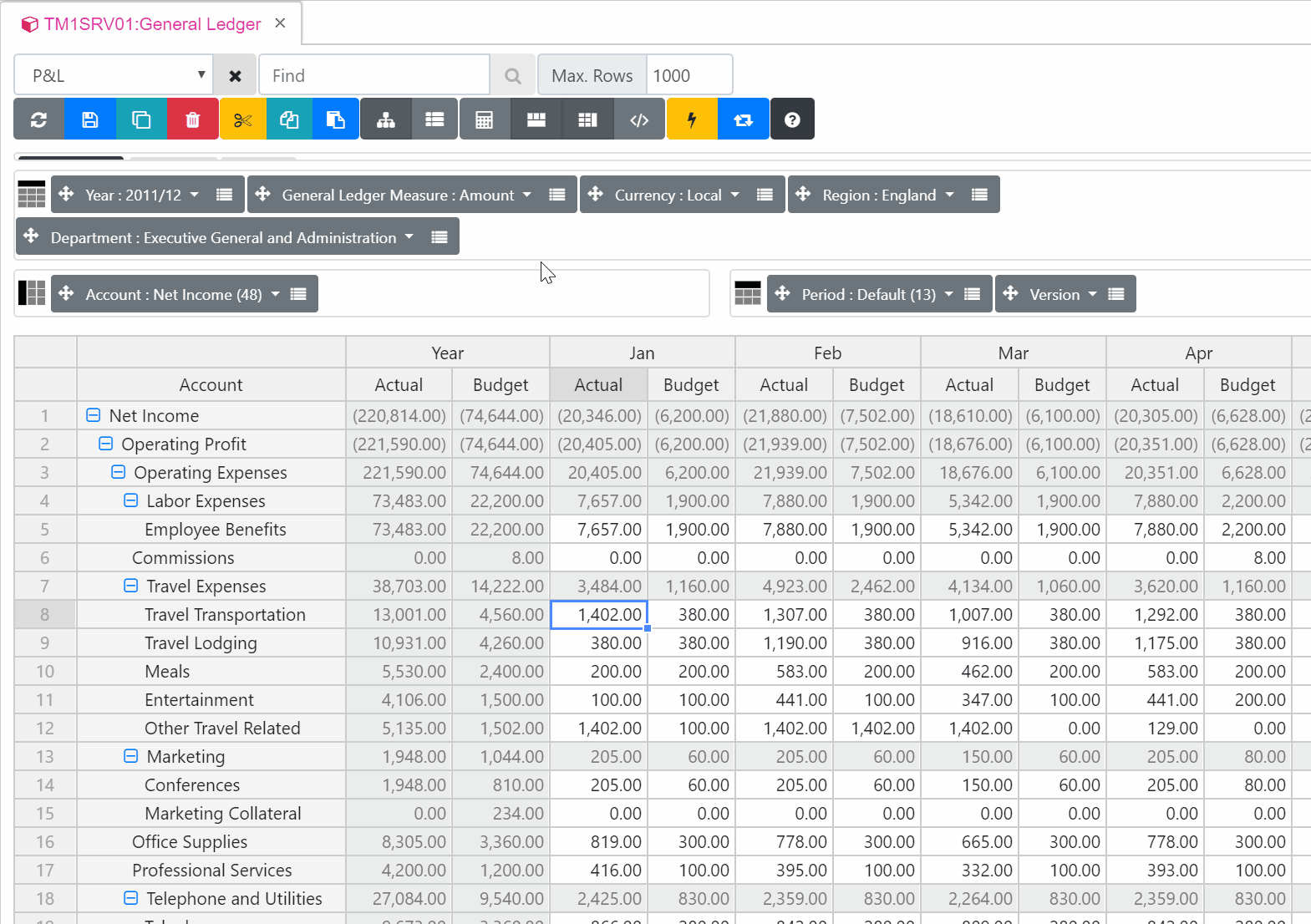
Task: Open help with question mark icon
Action: [x=792, y=119]
